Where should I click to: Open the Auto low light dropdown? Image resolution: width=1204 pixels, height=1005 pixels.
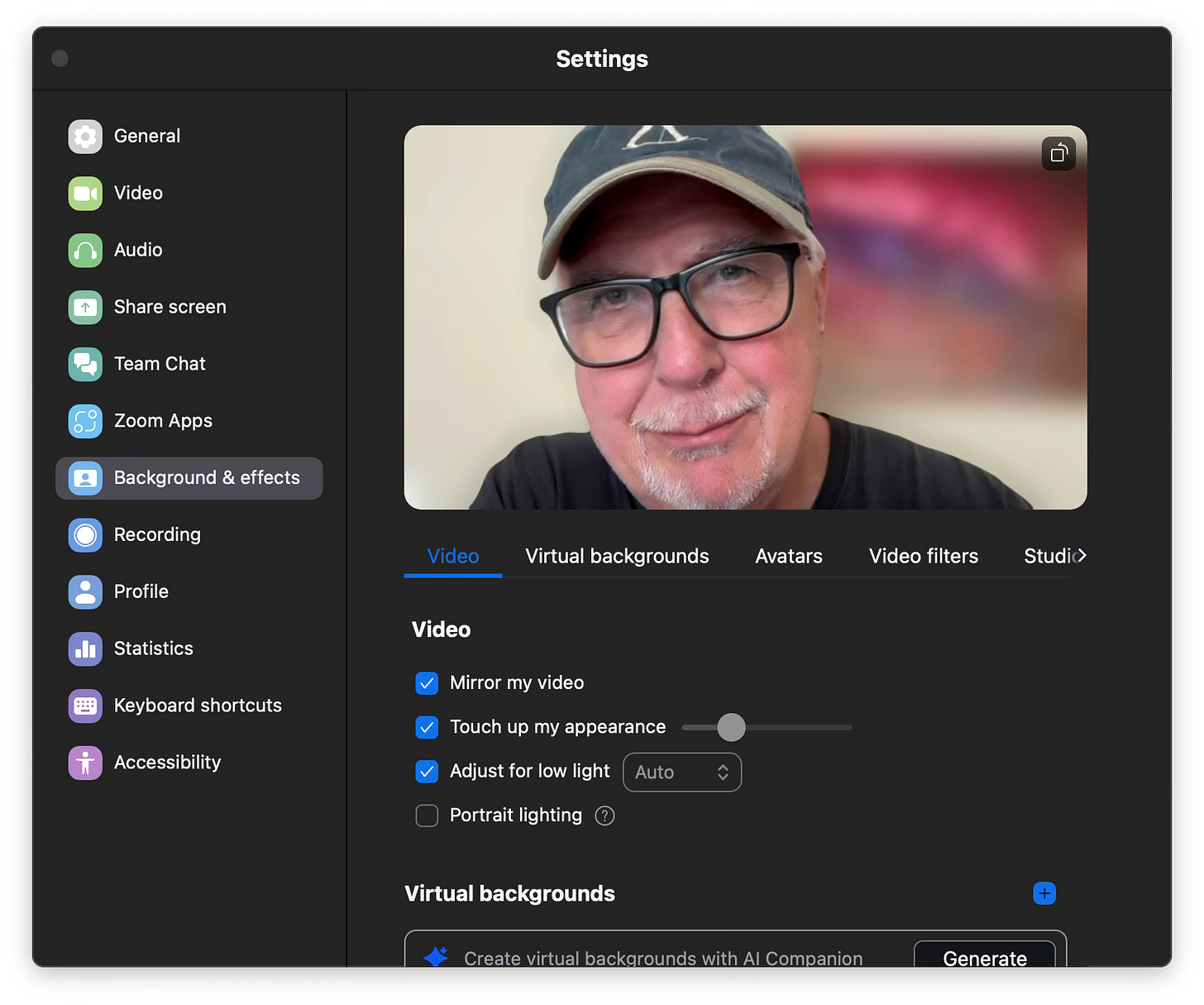(682, 772)
